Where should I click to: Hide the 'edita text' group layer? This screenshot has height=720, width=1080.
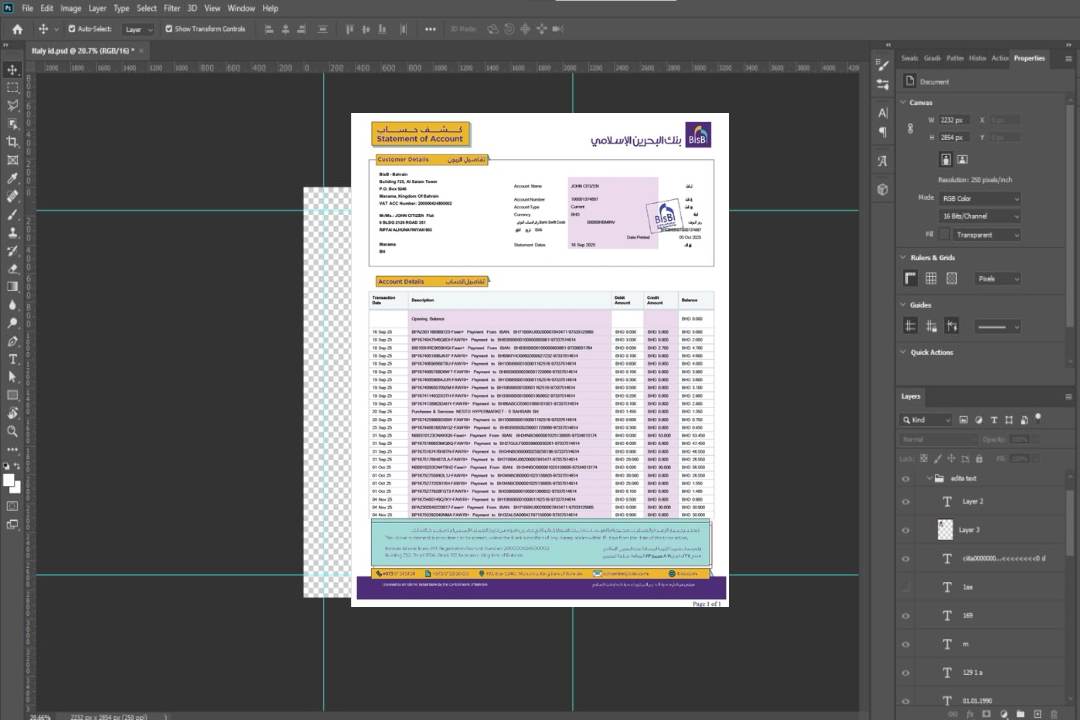coord(906,478)
